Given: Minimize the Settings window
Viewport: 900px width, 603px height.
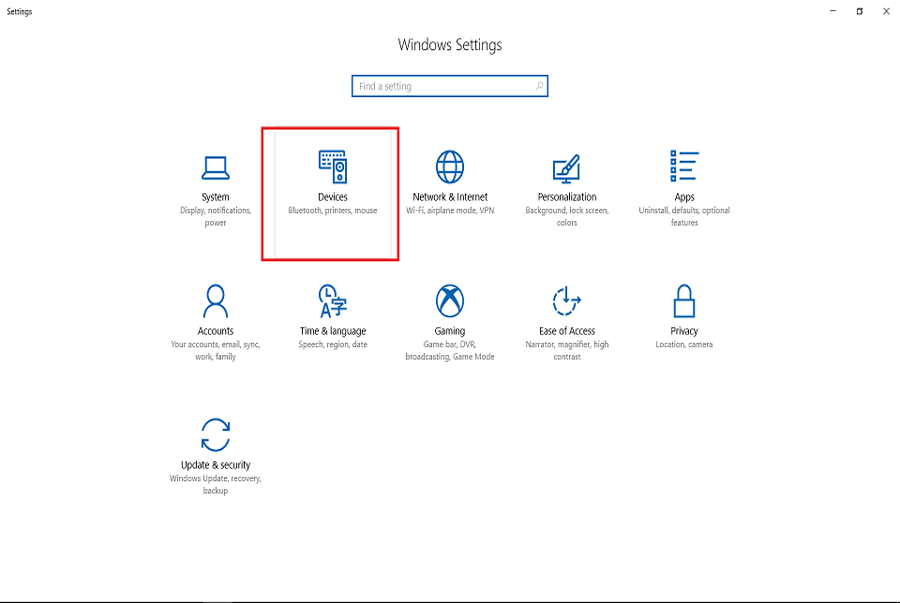Looking at the screenshot, I should 833,11.
